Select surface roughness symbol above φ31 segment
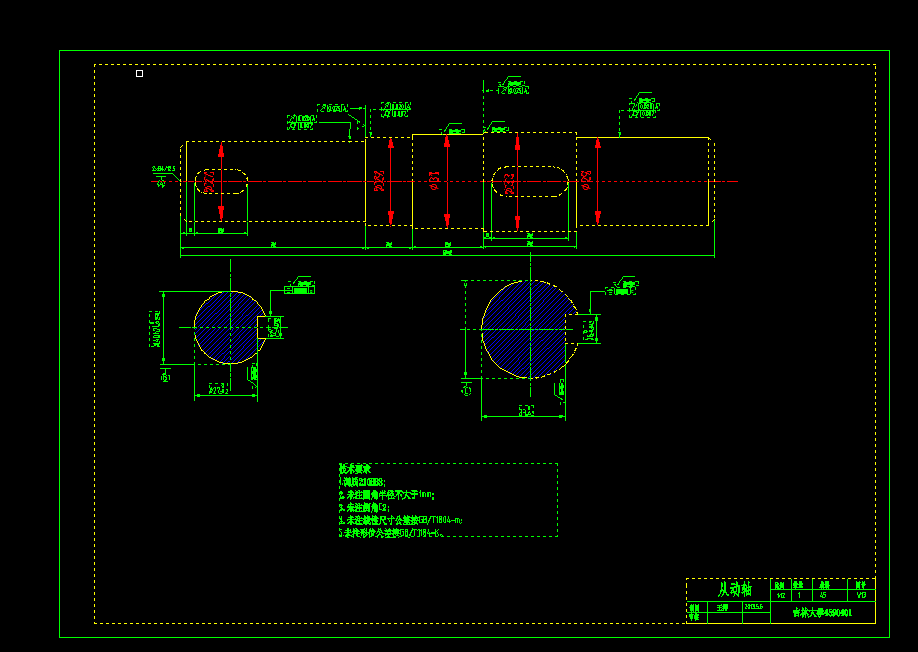This screenshot has height=652, width=918. [452, 129]
